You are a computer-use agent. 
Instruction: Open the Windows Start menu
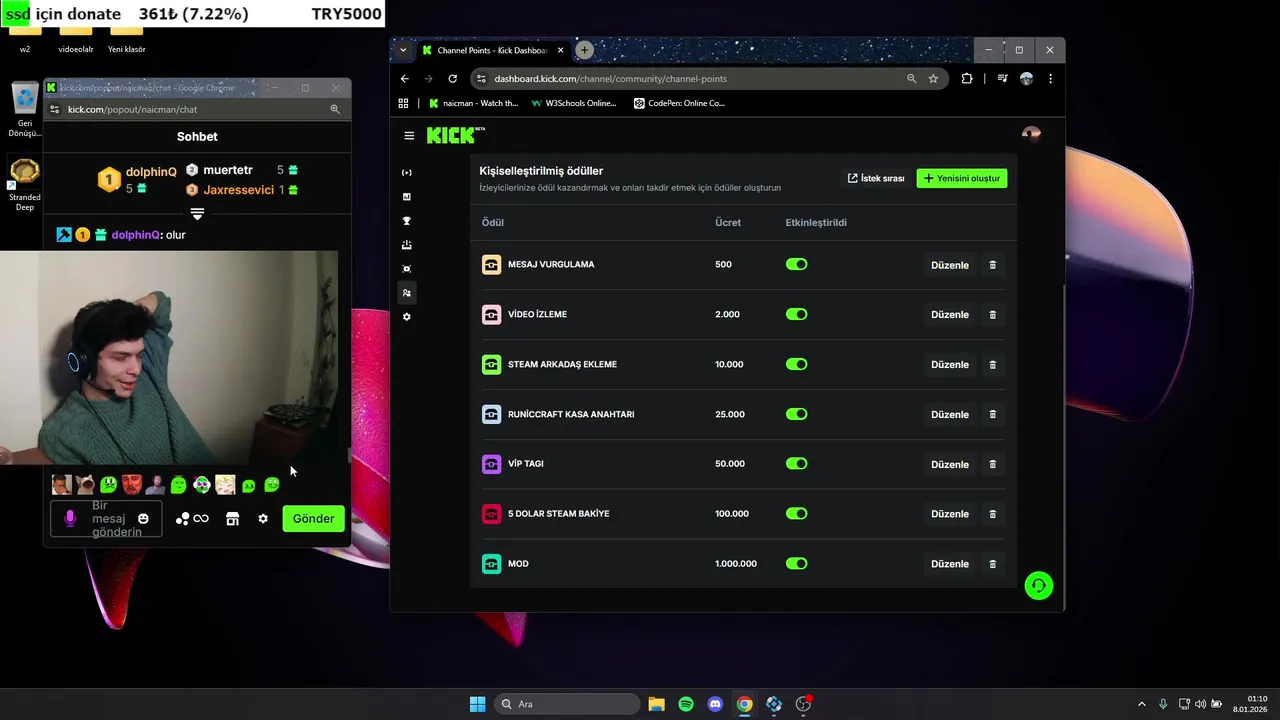(x=477, y=704)
